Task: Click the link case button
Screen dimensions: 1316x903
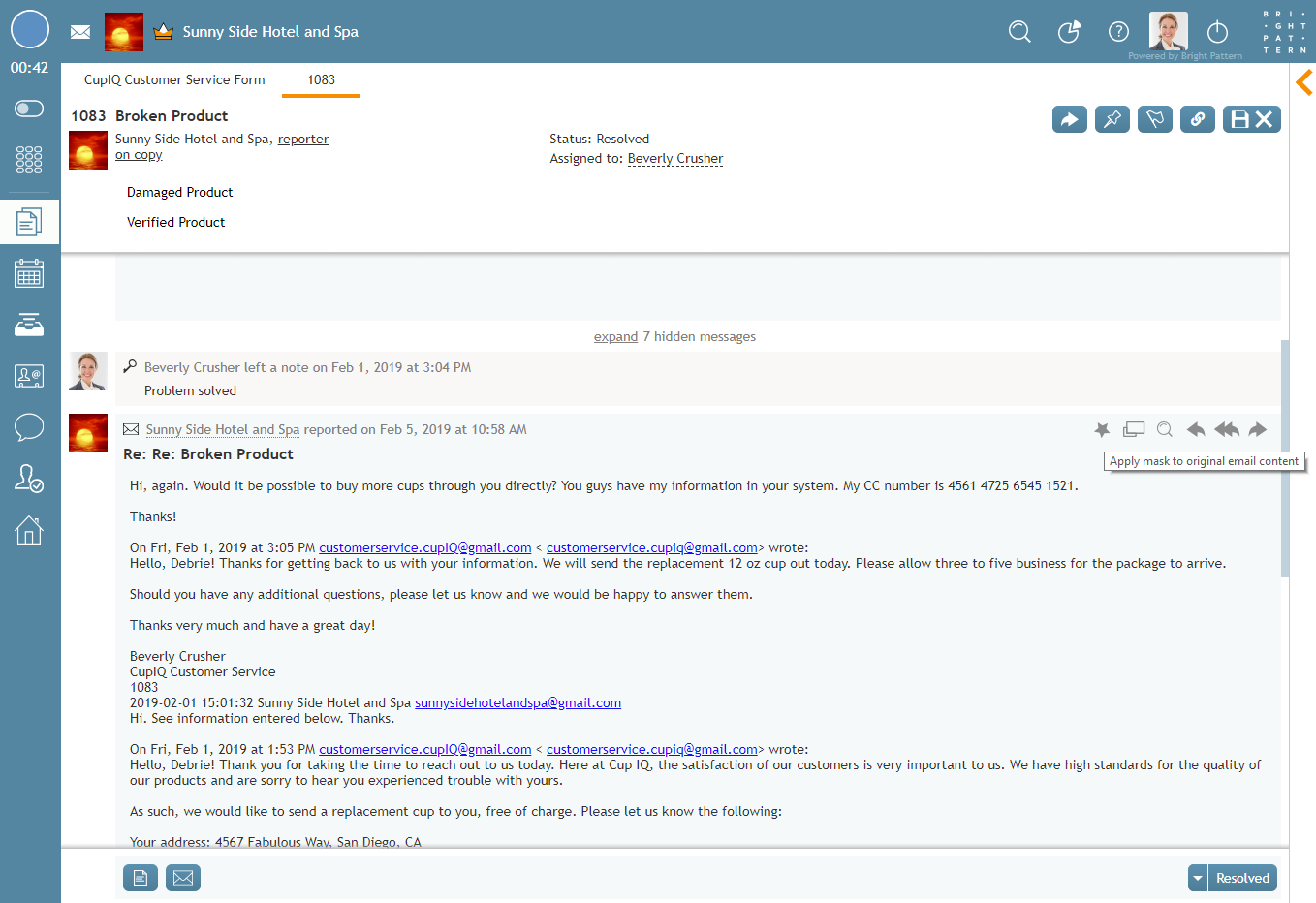Action: pyautogui.click(x=1197, y=119)
